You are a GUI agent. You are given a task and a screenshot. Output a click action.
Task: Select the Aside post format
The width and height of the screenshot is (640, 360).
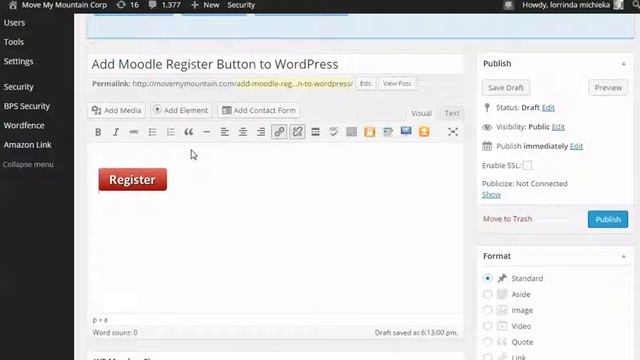pos(487,294)
